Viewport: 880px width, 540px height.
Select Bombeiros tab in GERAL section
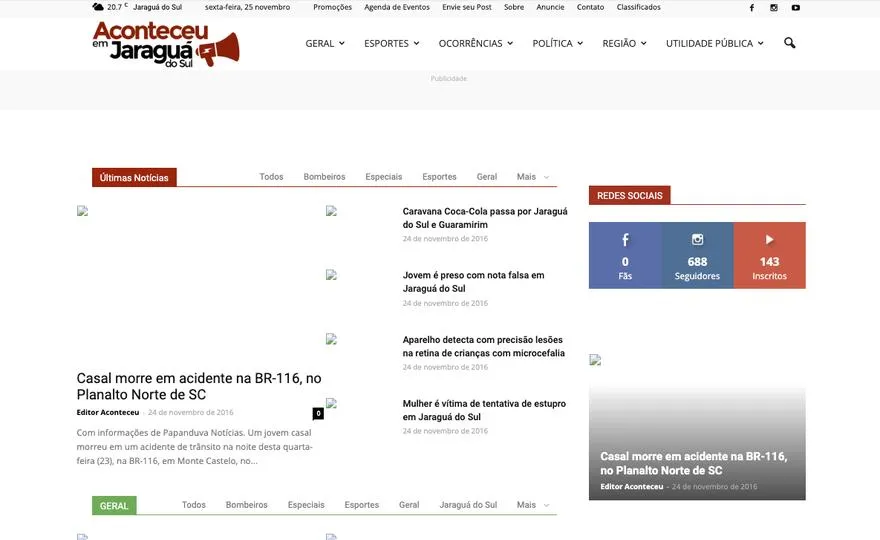[x=247, y=505]
